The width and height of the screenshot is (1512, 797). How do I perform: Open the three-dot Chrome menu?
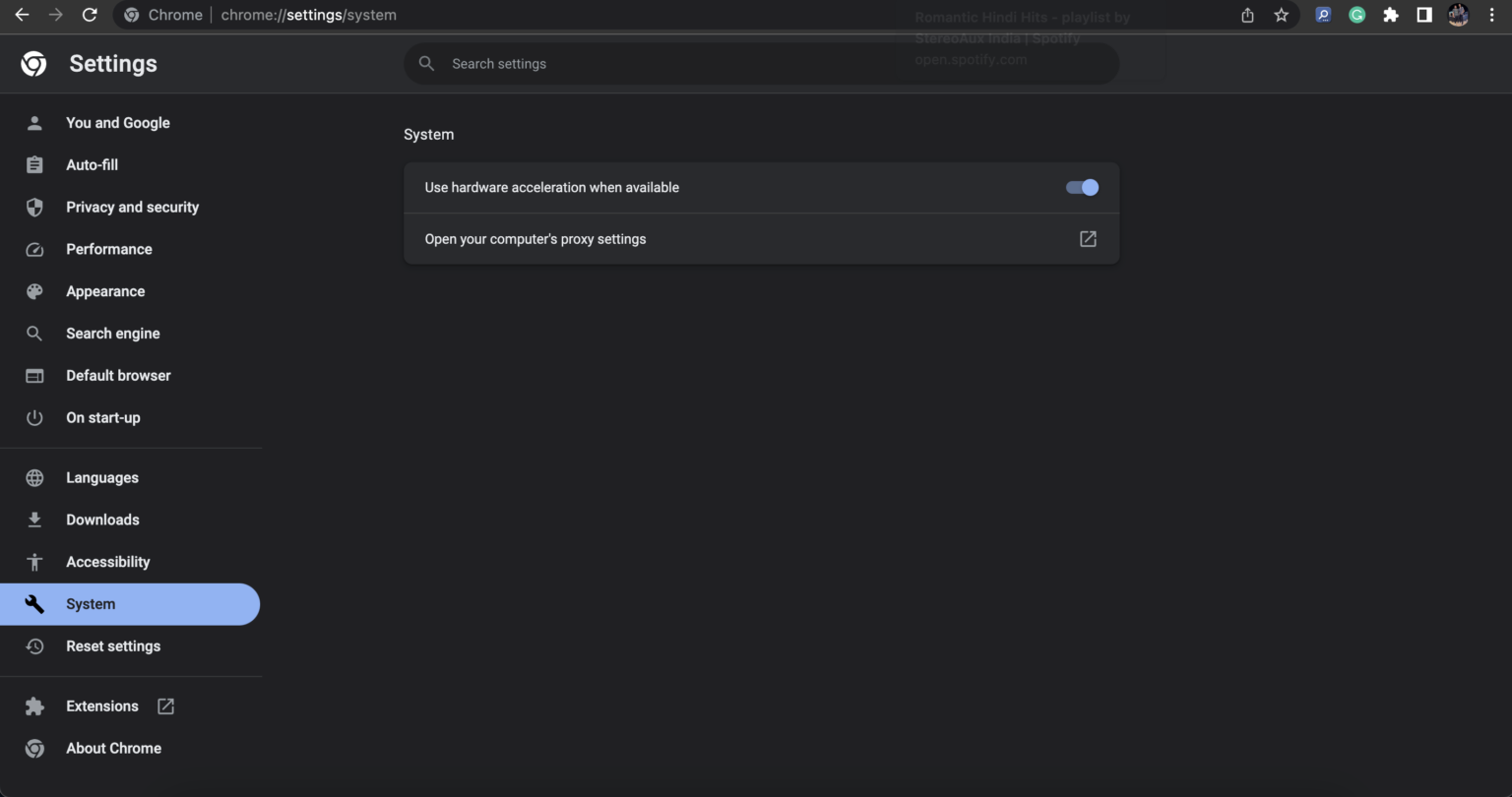(x=1492, y=15)
